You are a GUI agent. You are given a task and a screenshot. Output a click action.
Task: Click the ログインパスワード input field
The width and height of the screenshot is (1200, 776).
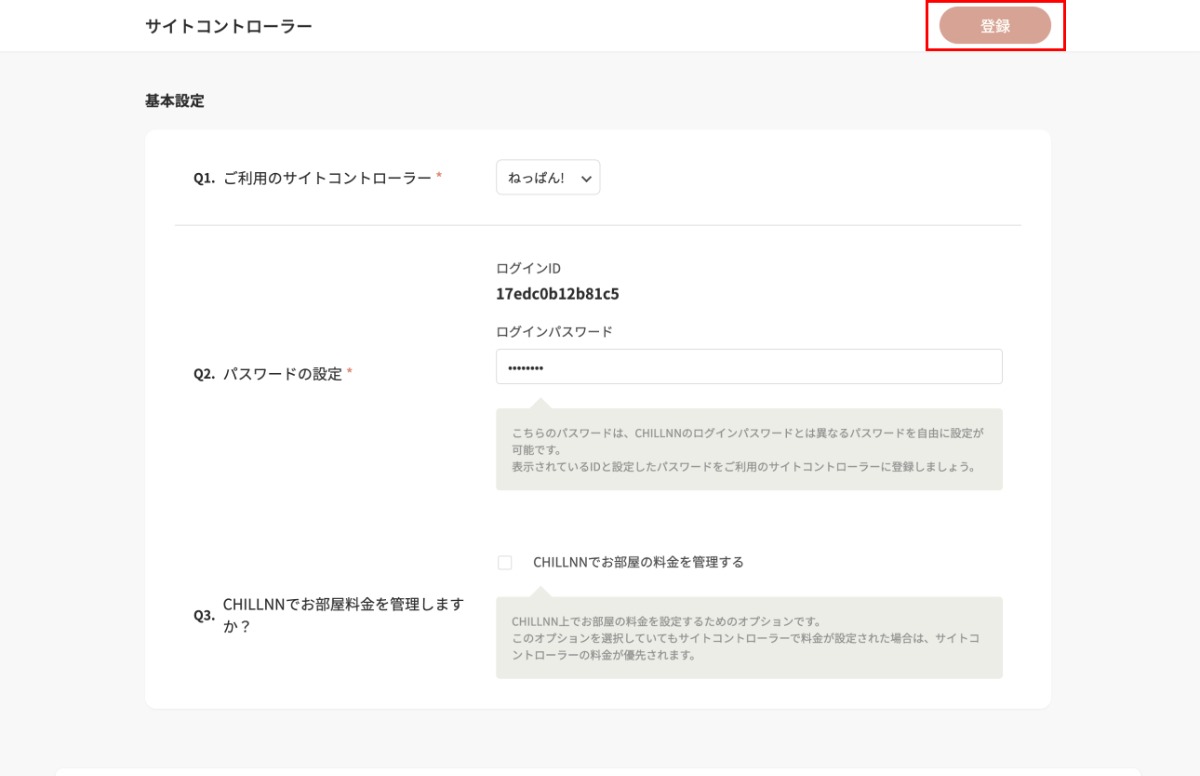tap(748, 367)
